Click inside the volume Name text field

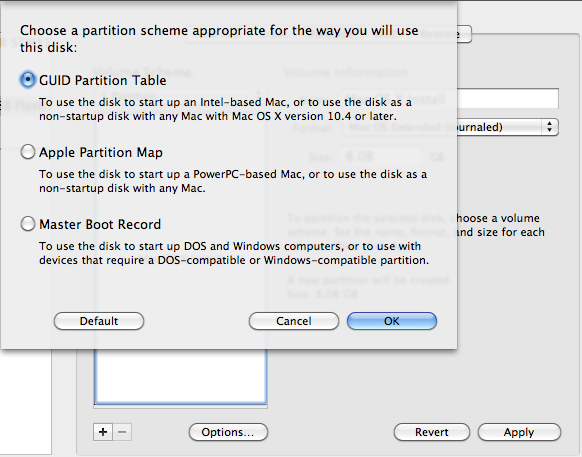click(x=508, y=98)
